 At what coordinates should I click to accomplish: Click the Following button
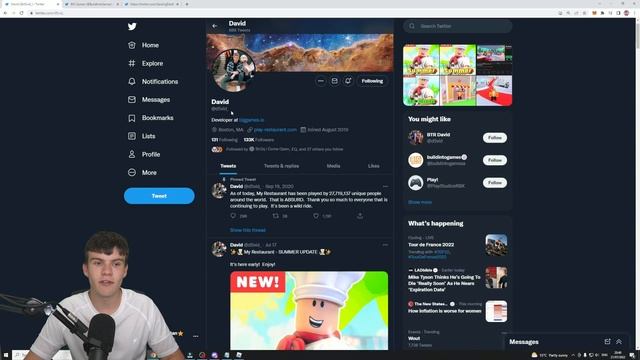pyautogui.click(x=372, y=81)
